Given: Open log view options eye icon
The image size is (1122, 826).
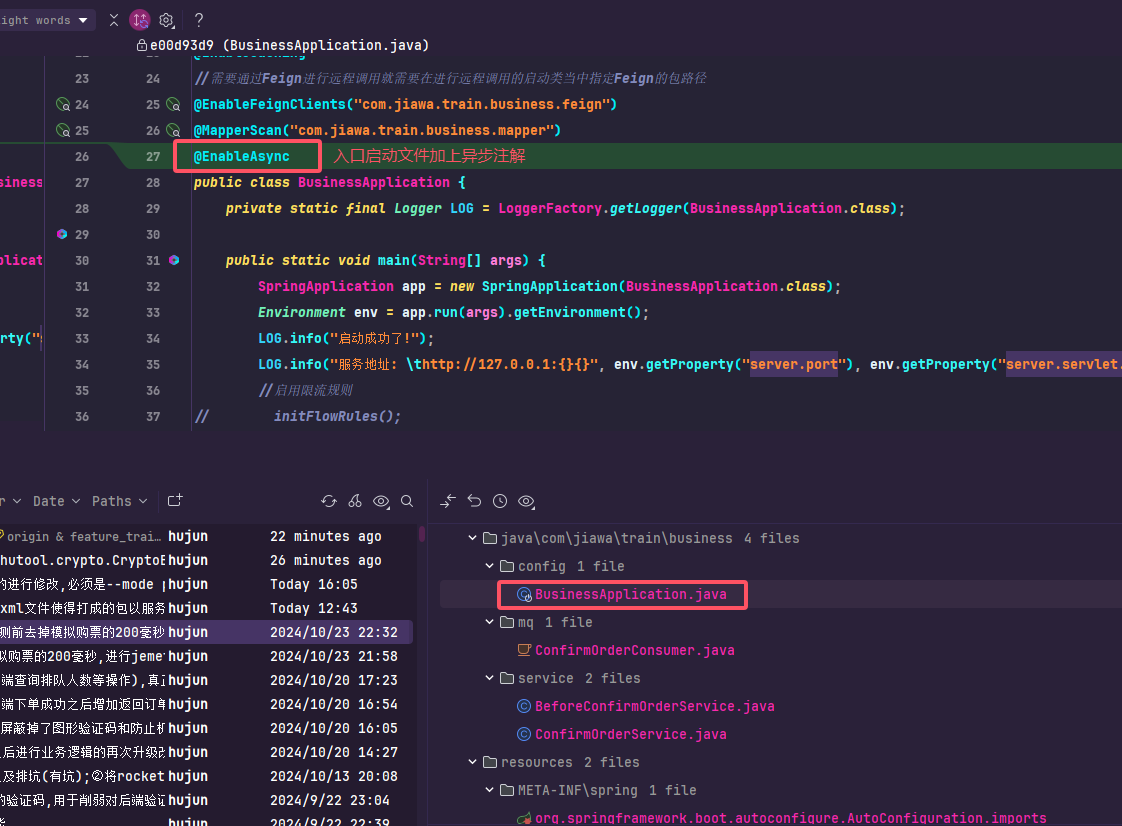Looking at the screenshot, I should coord(381,501).
